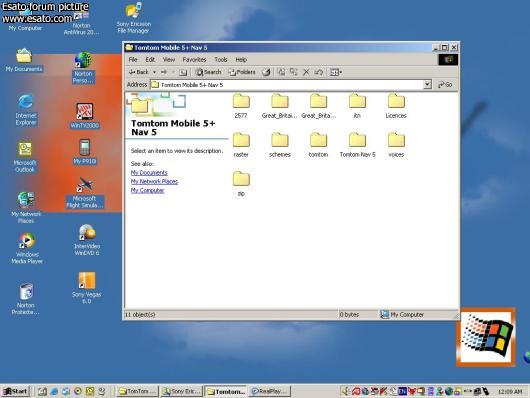The height and width of the screenshot is (398, 530).
Task: Select the InterVideo WinDVD 6 desktop icon
Action: point(87,240)
